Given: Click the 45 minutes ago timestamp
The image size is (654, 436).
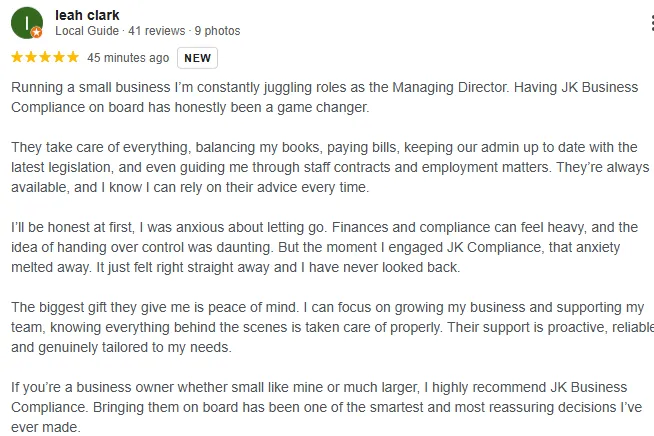Looking at the screenshot, I should tap(128, 58).
